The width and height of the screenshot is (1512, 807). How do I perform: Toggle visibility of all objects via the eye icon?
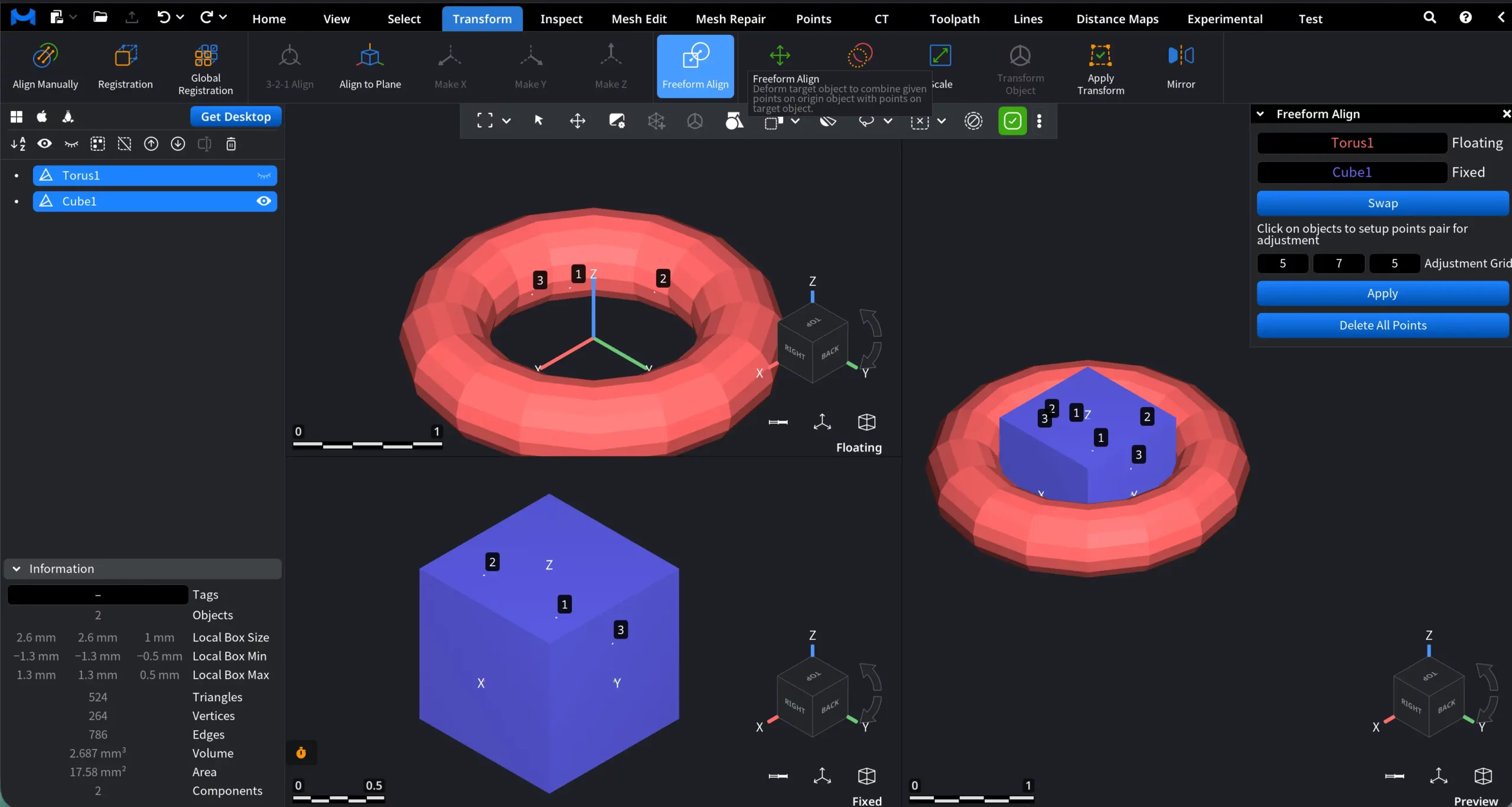point(44,144)
